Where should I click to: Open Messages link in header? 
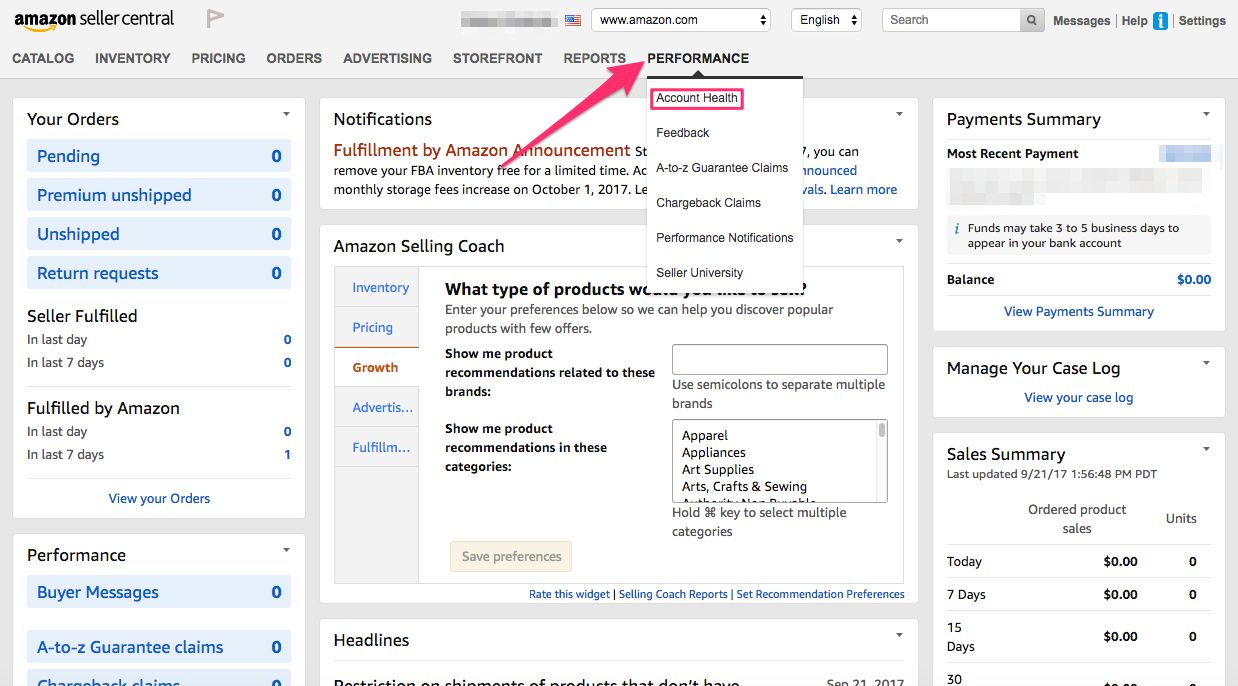pyautogui.click(x=1082, y=20)
